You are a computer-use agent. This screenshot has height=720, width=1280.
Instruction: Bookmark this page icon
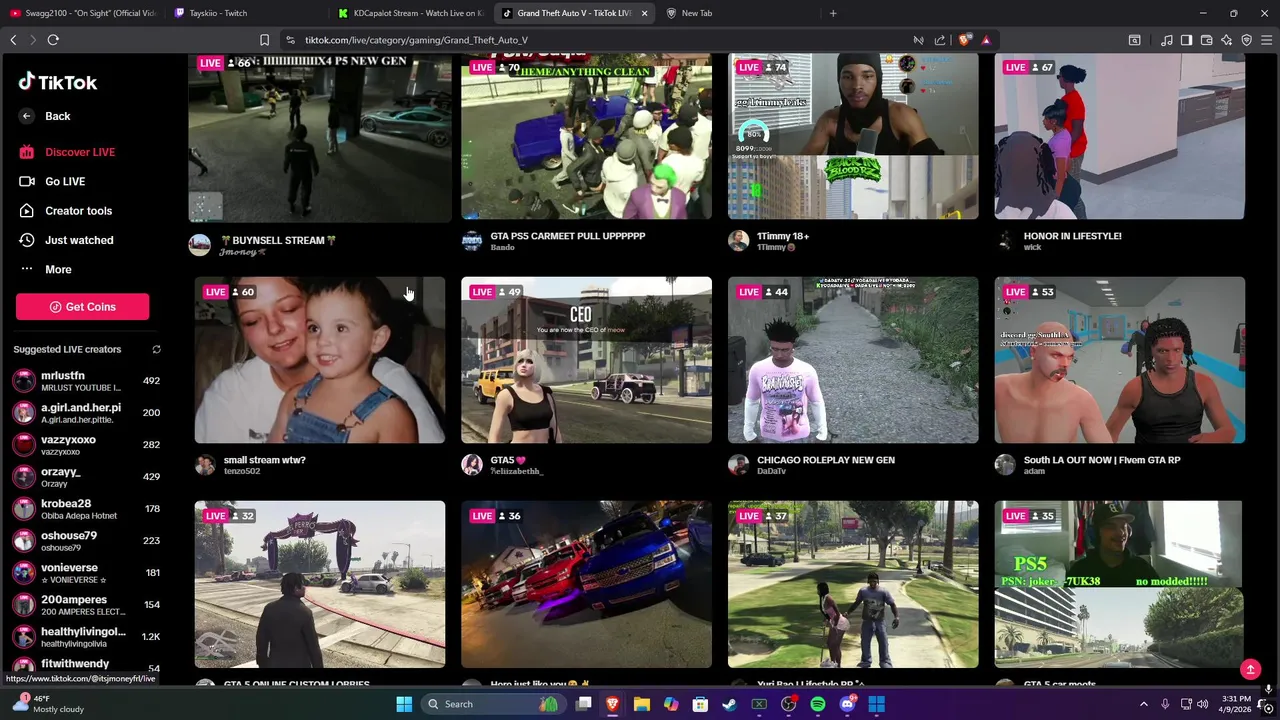pyautogui.click(x=264, y=40)
